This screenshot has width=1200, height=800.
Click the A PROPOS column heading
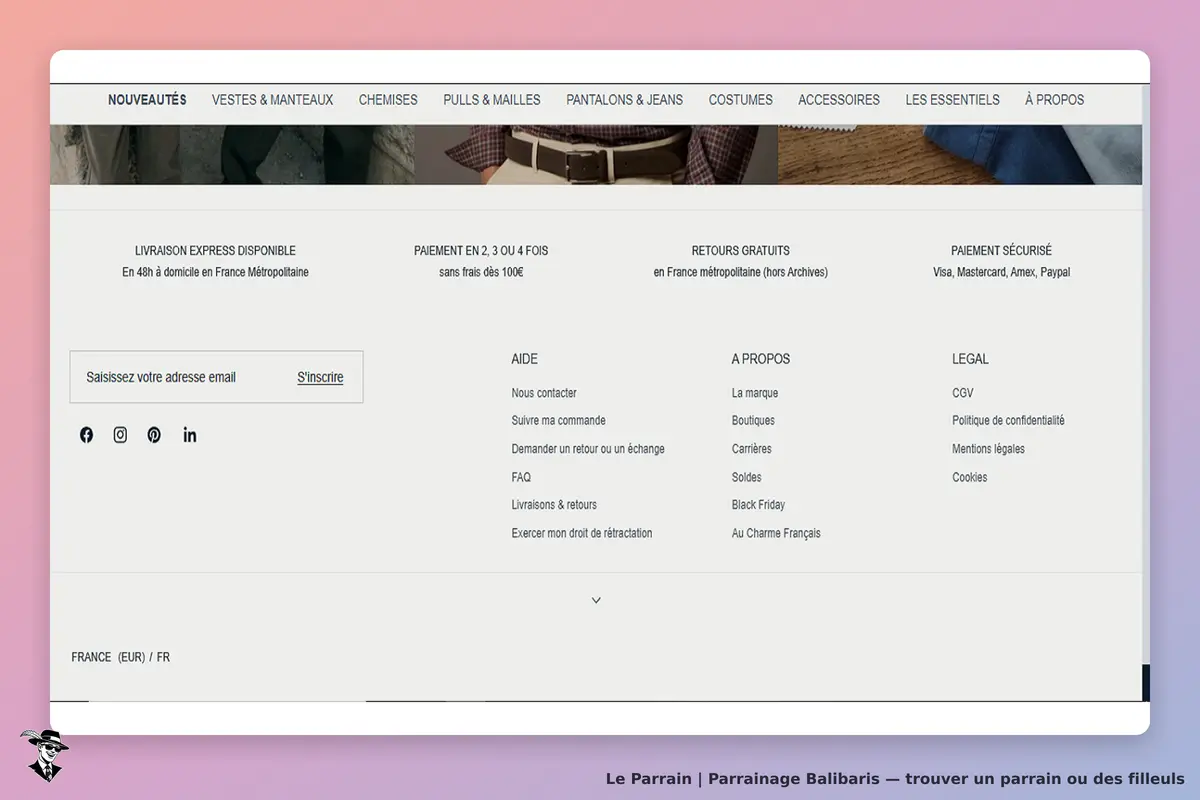(761, 359)
